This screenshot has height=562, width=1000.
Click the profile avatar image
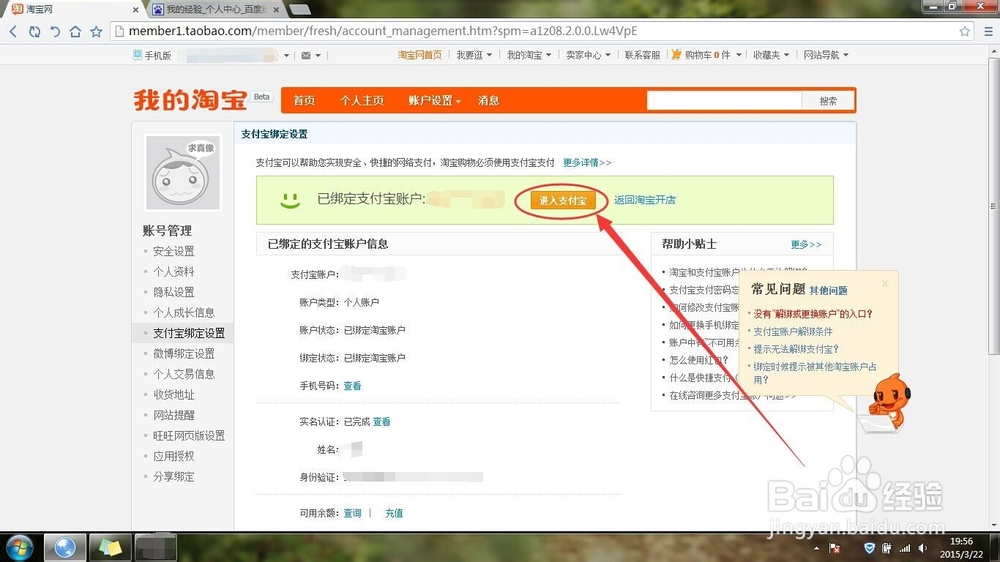point(182,173)
